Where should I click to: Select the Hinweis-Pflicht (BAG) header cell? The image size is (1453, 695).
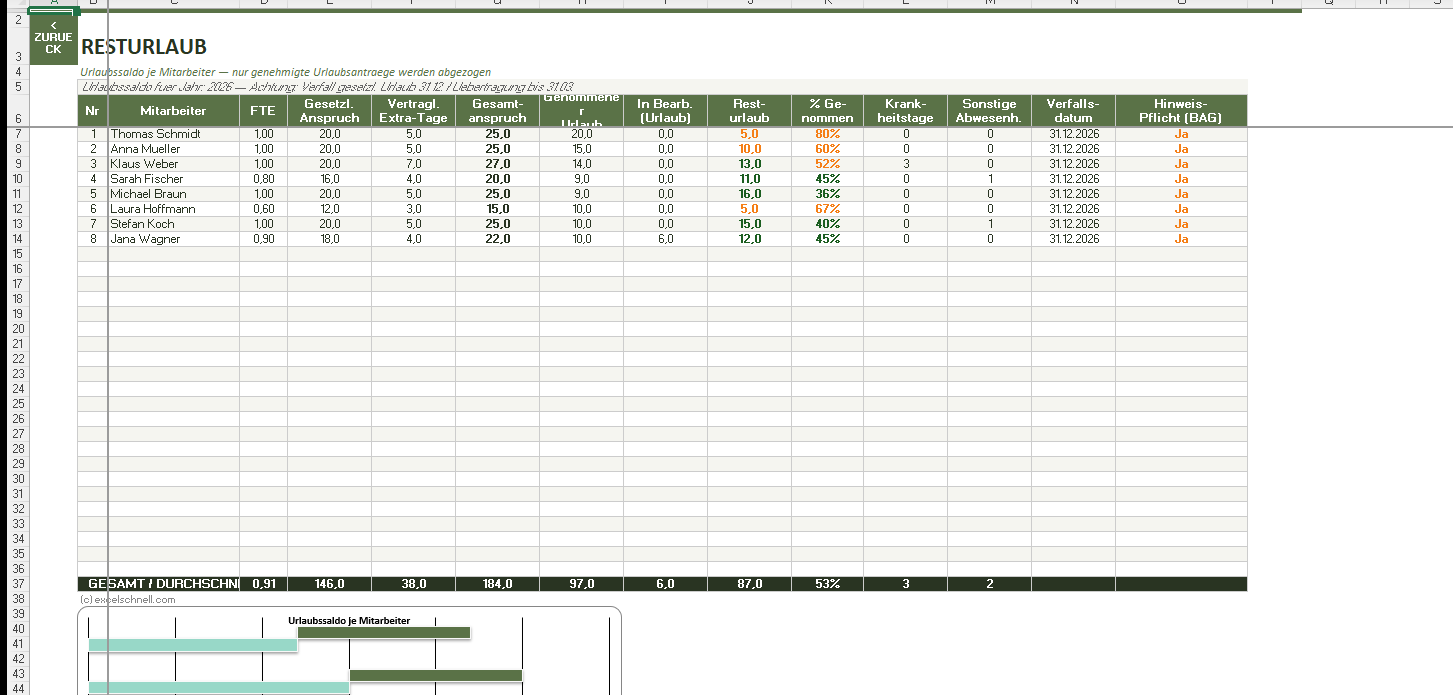pos(1180,110)
